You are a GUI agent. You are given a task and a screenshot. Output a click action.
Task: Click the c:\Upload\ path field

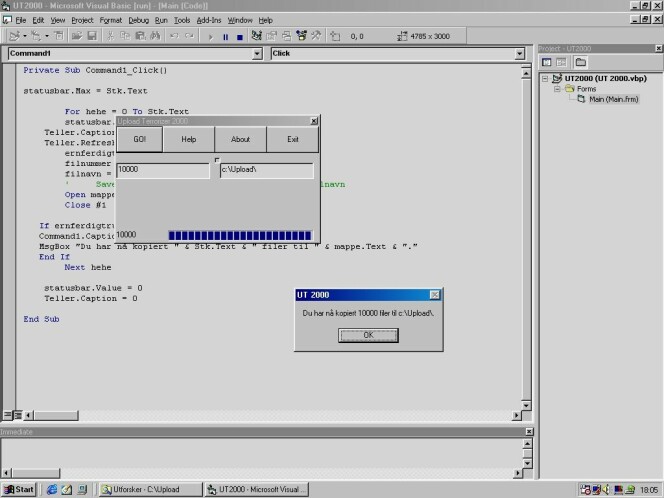267,170
